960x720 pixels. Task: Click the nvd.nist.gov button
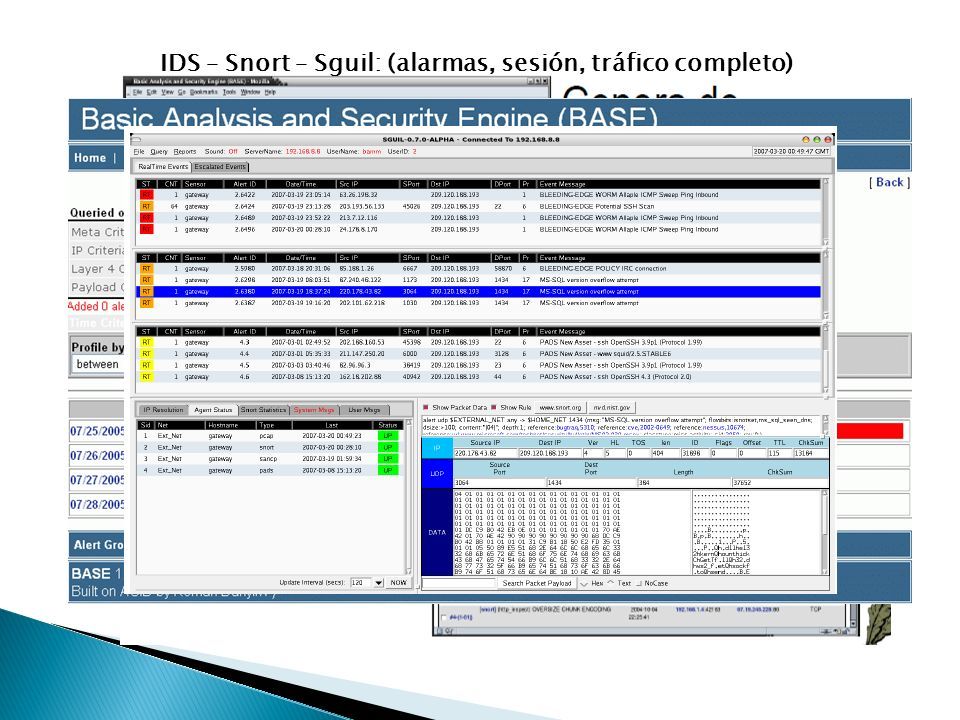(611, 407)
